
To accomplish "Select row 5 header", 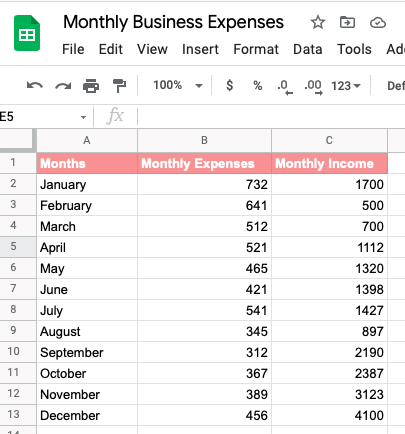I will [x=18, y=247].
